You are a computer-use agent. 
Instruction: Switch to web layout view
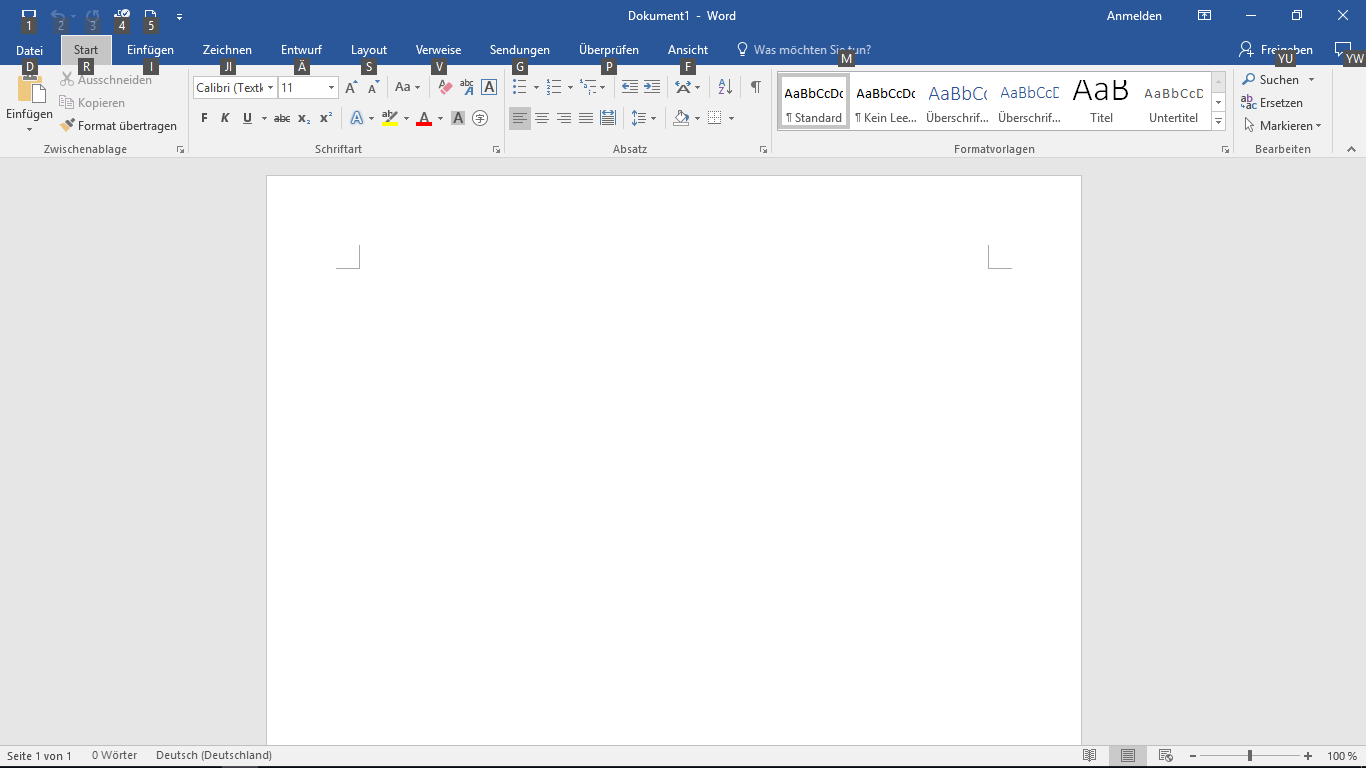(x=1166, y=756)
